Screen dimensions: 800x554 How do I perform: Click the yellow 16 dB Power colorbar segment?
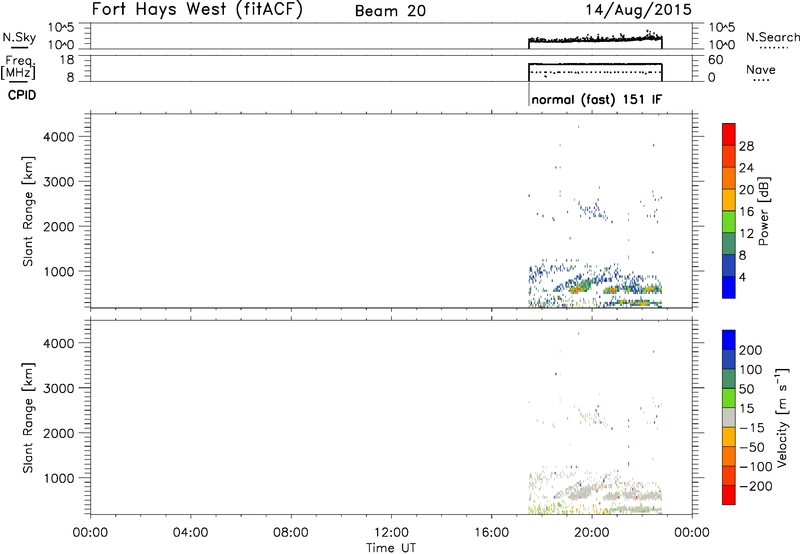coord(729,199)
